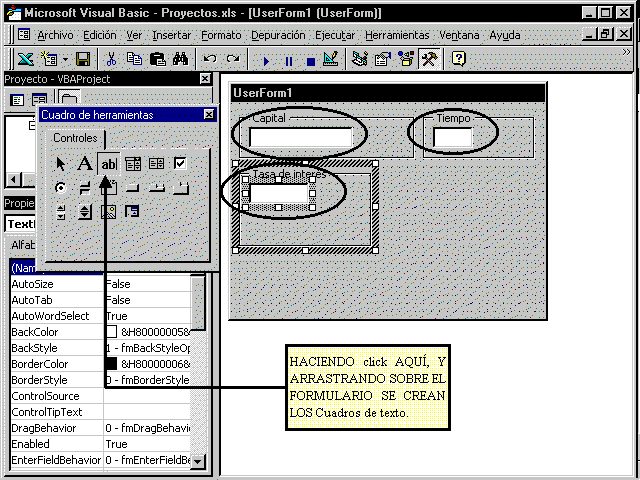Toggle the Toolbox hammer icon
Image resolution: width=640 pixels, height=480 pixels.
point(429,59)
